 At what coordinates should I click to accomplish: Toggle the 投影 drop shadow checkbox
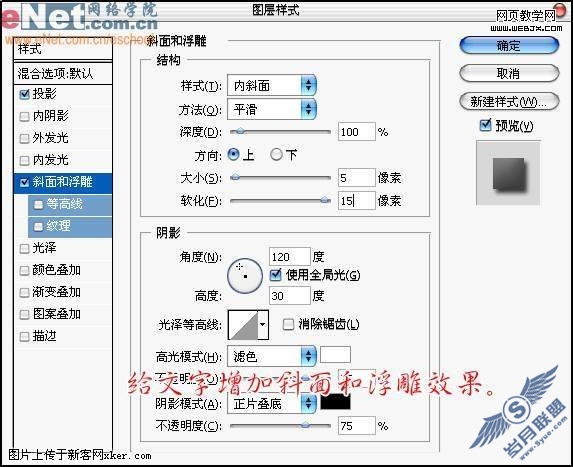[24, 94]
